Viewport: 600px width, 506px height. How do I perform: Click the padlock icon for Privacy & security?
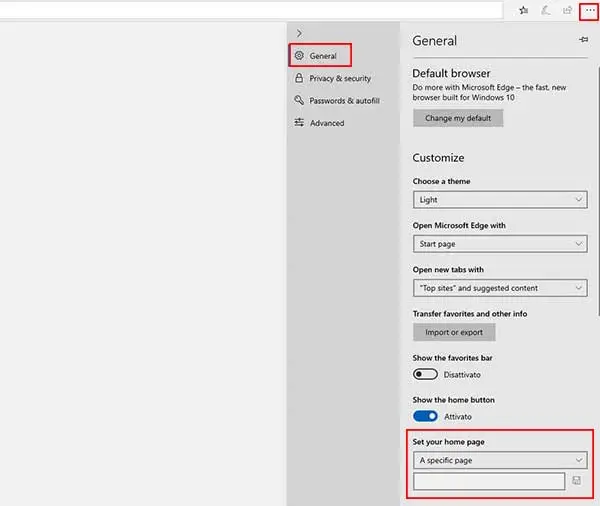click(299, 78)
